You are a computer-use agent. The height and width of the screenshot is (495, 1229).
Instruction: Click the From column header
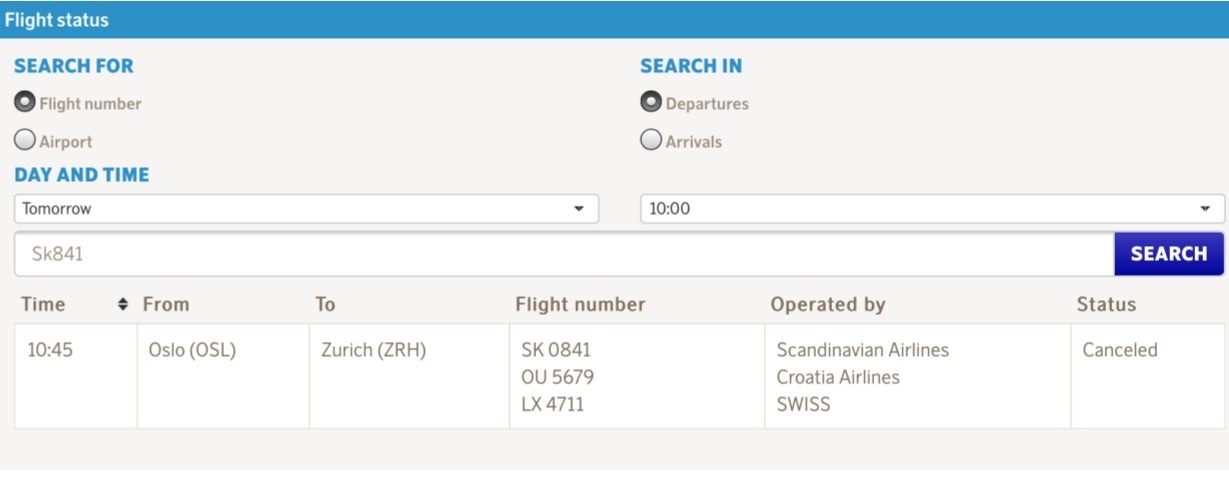(166, 304)
